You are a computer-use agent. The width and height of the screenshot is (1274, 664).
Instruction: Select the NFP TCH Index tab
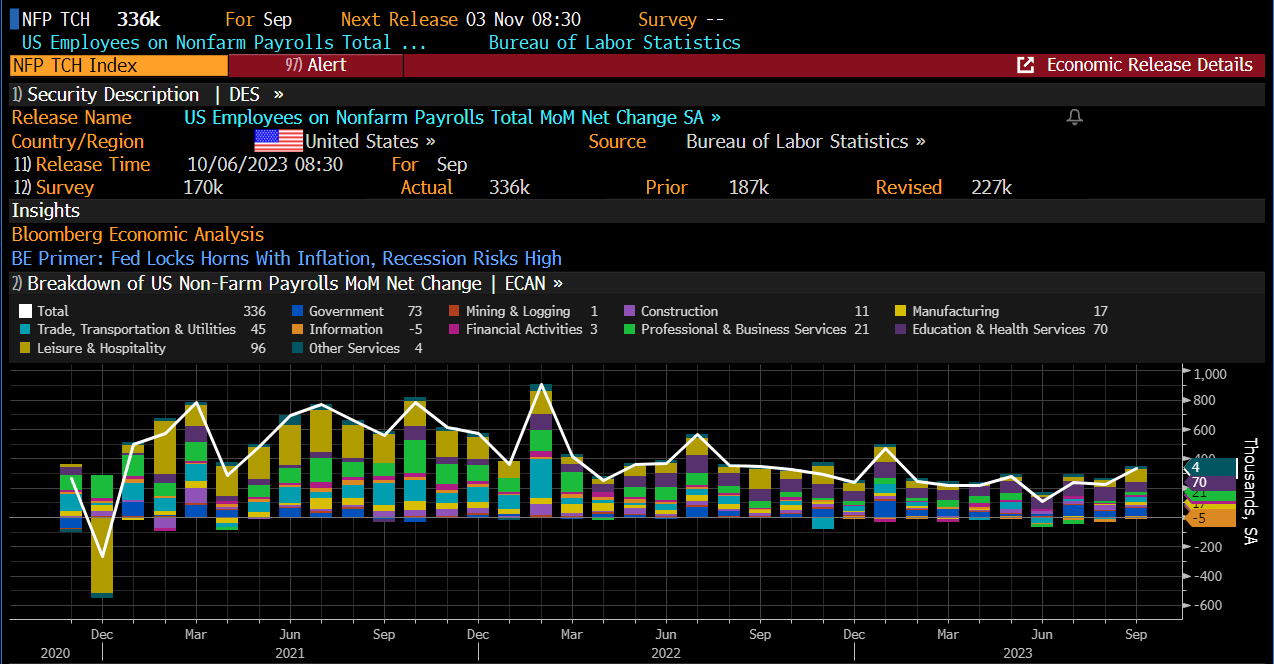point(119,65)
